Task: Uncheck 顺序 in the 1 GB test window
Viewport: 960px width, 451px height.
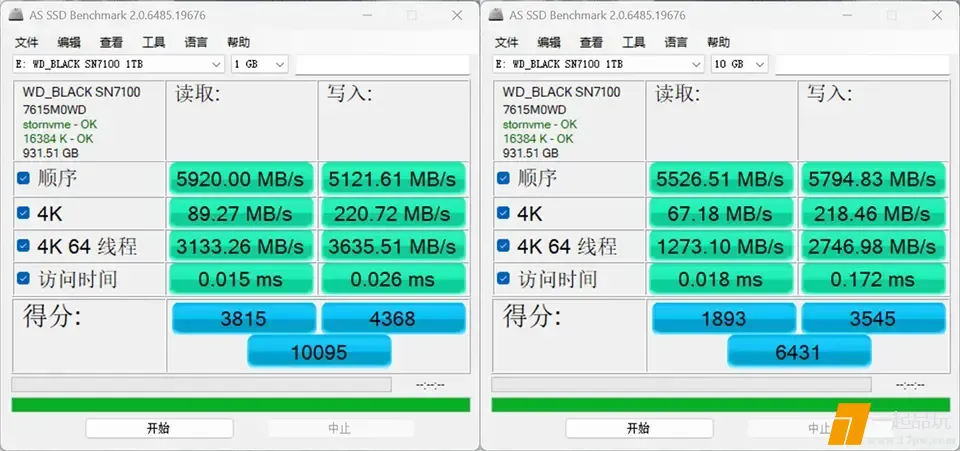Action: [x=23, y=179]
